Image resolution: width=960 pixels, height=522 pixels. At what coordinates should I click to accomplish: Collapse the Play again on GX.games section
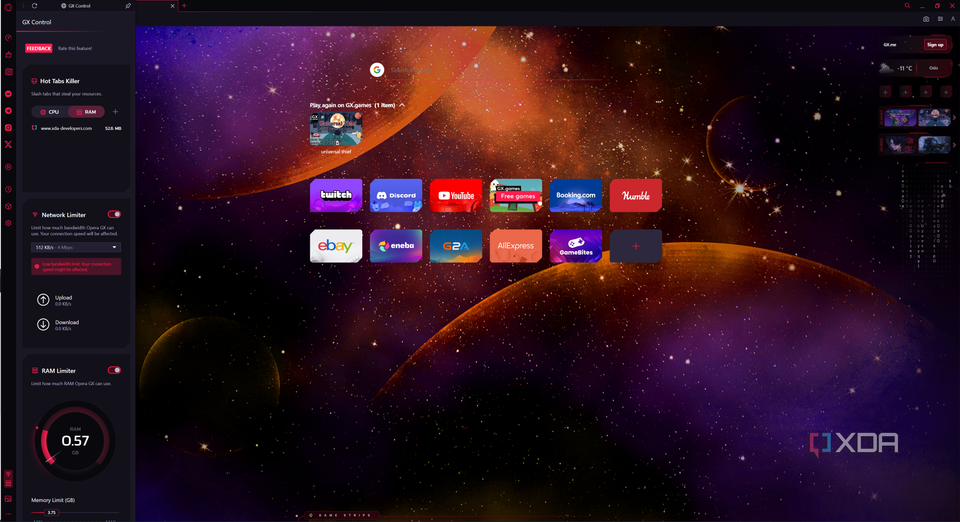[402, 105]
